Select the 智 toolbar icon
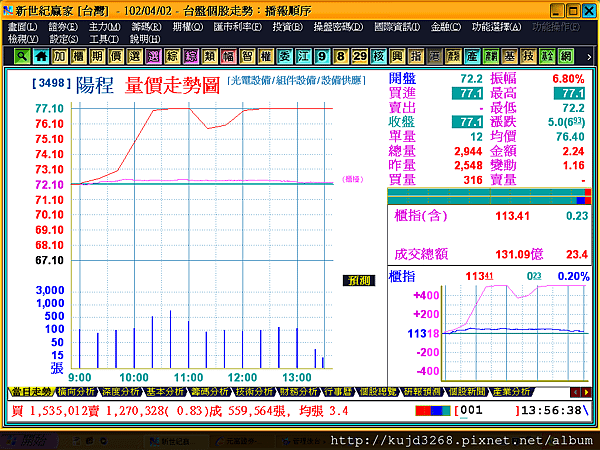The width and height of the screenshot is (600, 450). [x=247, y=57]
